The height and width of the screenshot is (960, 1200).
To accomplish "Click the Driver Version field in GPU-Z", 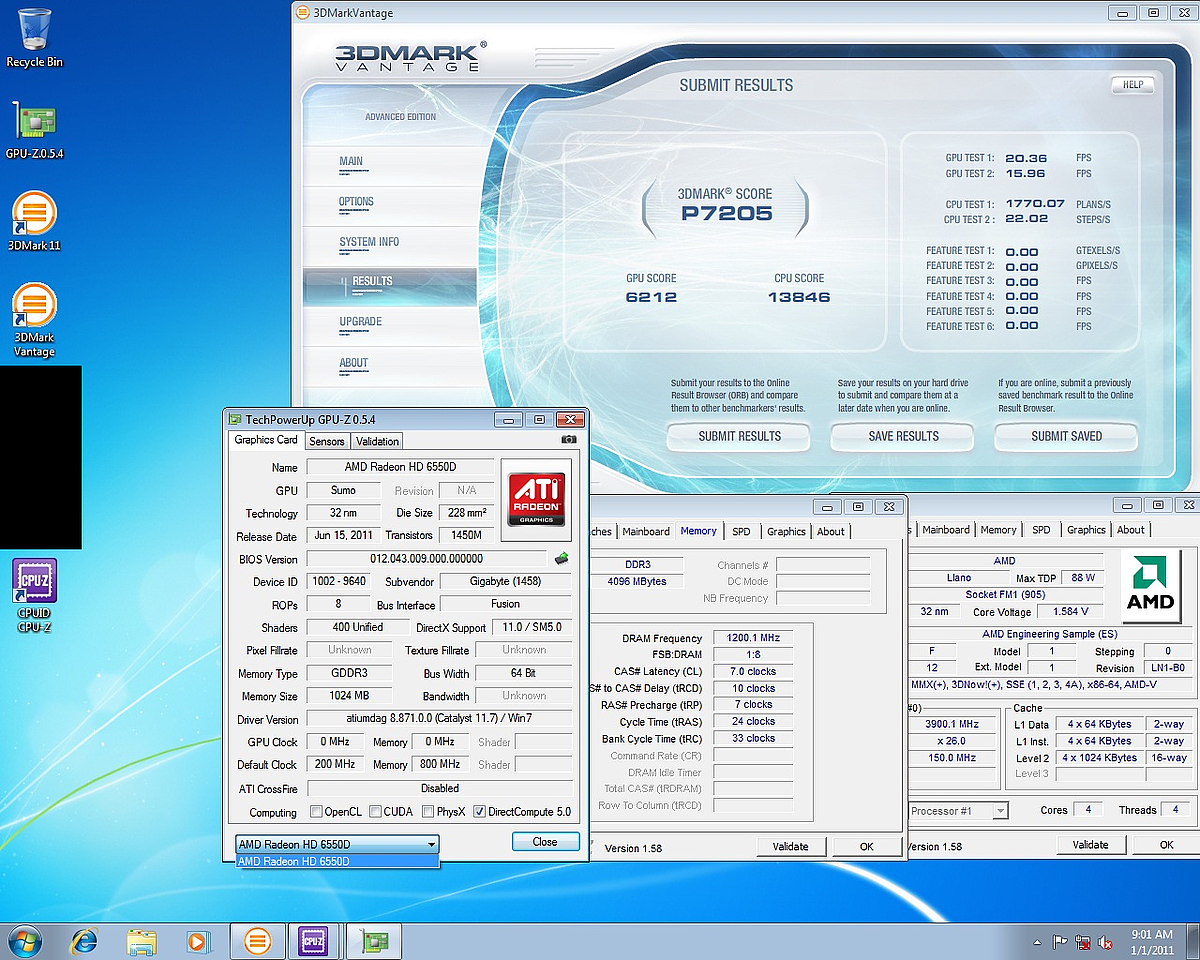I will (x=439, y=719).
